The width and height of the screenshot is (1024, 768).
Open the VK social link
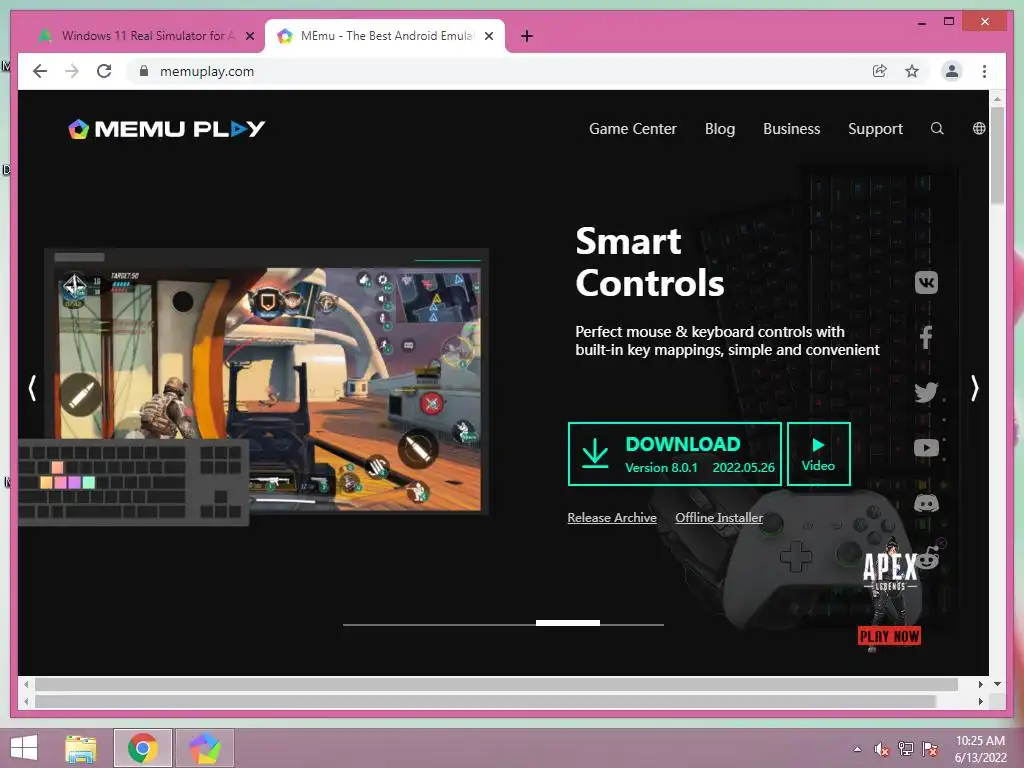926,283
